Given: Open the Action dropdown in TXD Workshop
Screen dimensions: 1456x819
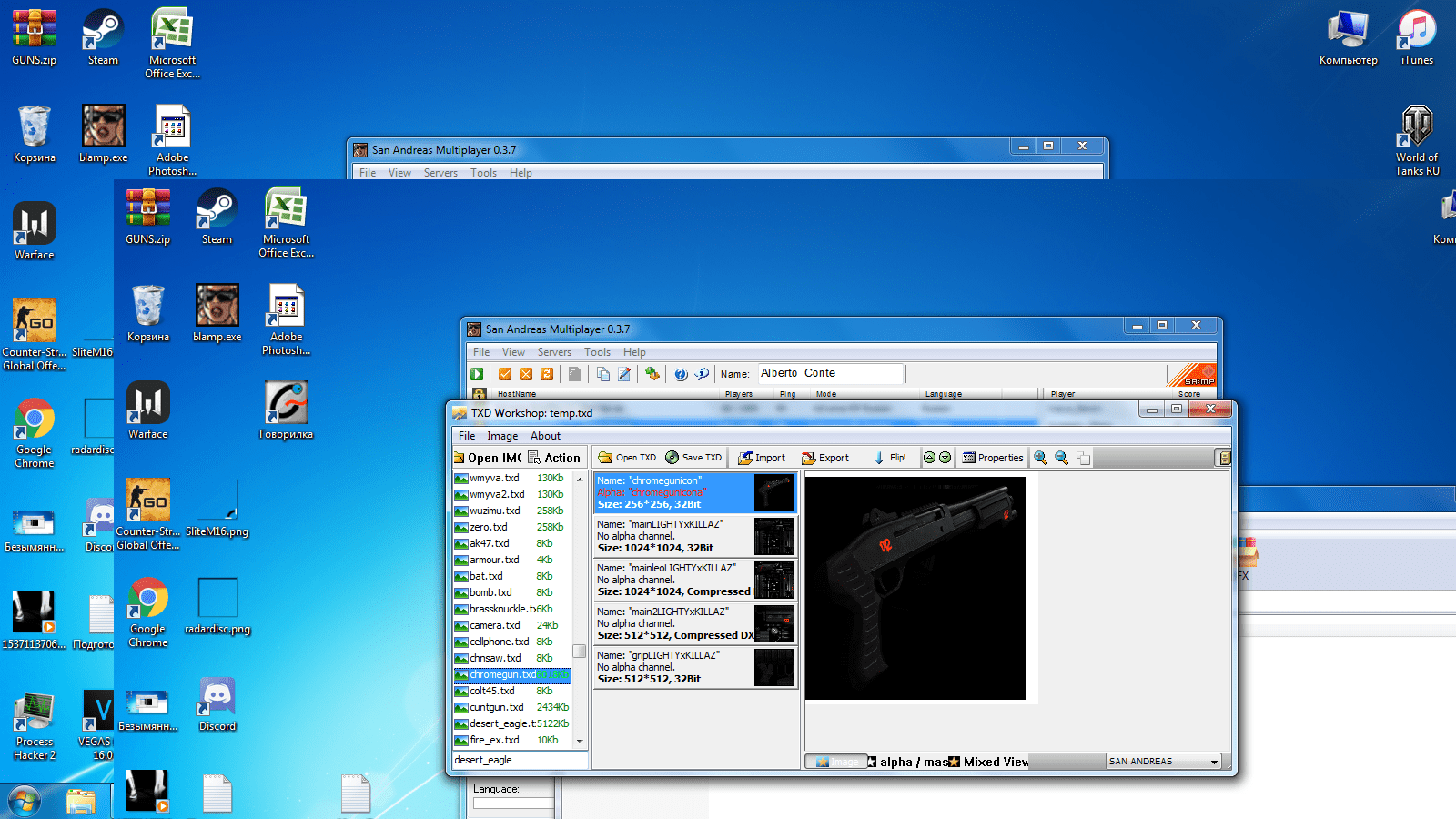Looking at the screenshot, I should [x=554, y=458].
